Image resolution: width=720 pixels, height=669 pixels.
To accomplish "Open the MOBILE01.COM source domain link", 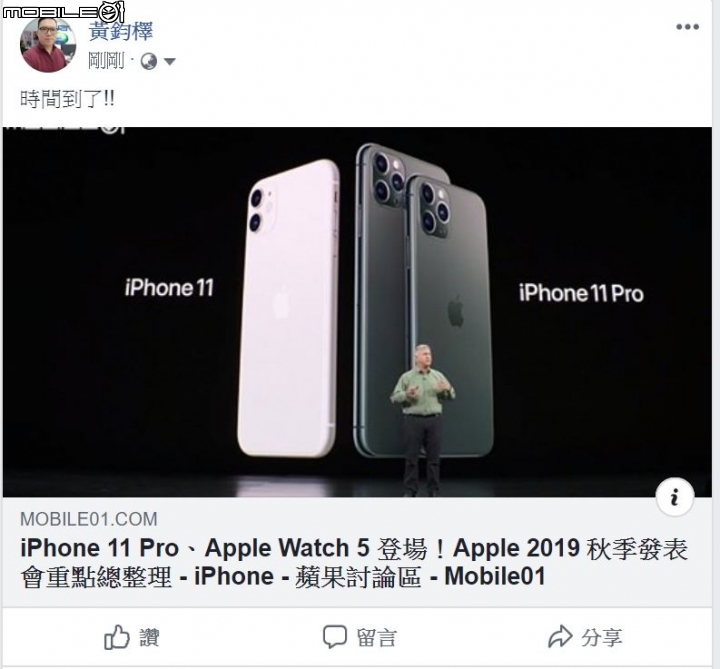I will (x=89, y=519).
